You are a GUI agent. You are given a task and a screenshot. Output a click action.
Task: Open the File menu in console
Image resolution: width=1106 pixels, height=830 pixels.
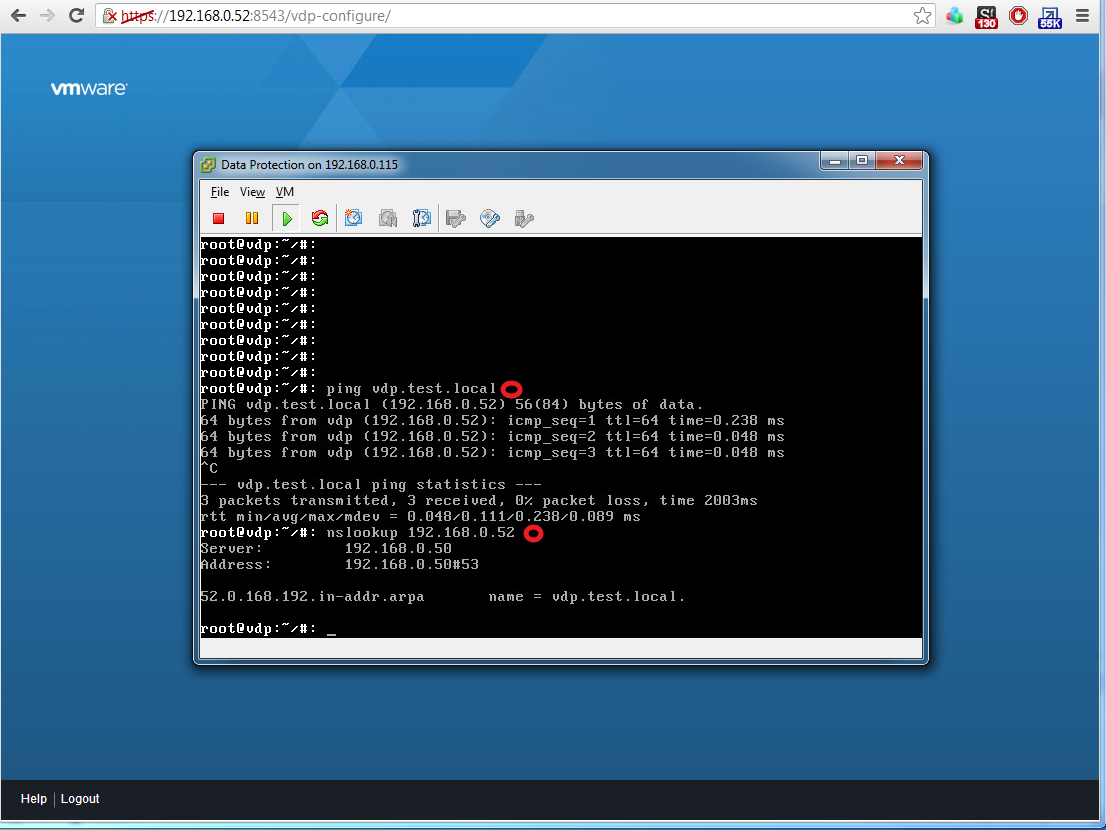[x=220, y=192]
